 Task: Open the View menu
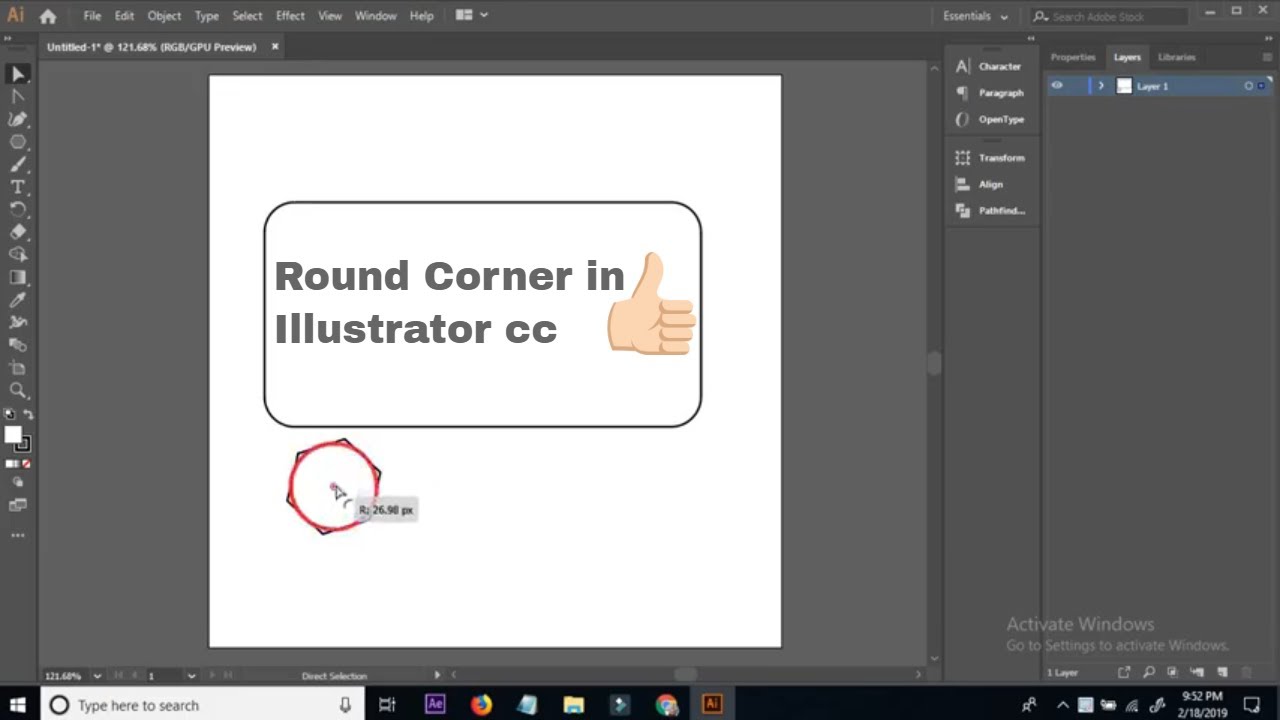tap(330, 16)
